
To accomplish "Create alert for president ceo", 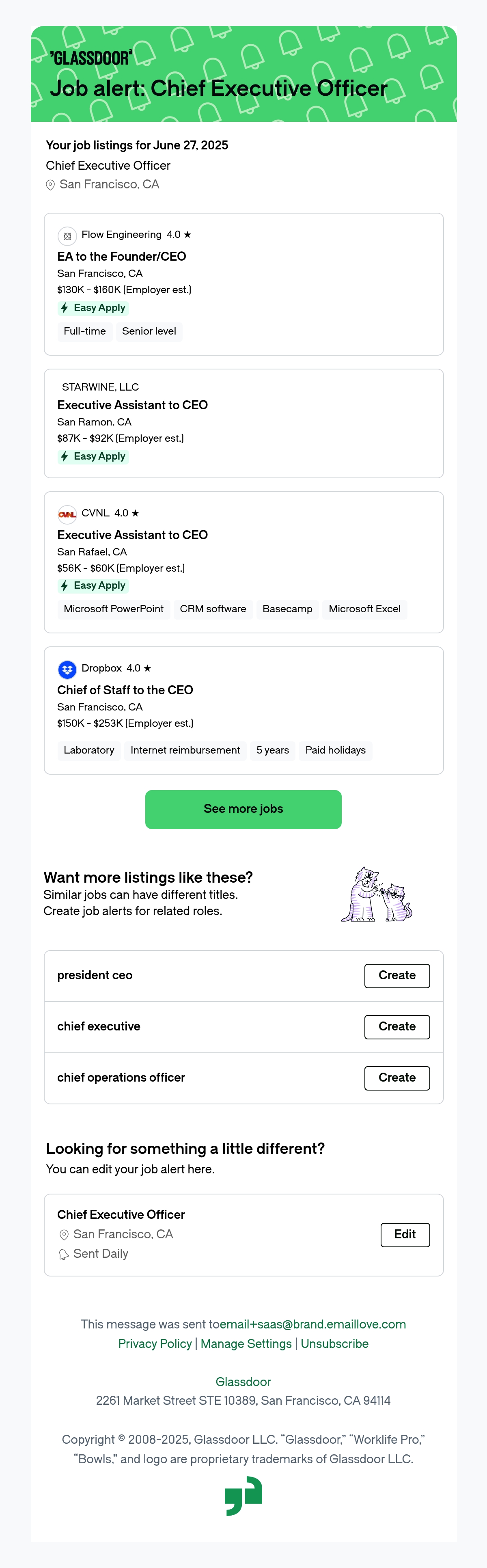I will [x=397, y=976].
